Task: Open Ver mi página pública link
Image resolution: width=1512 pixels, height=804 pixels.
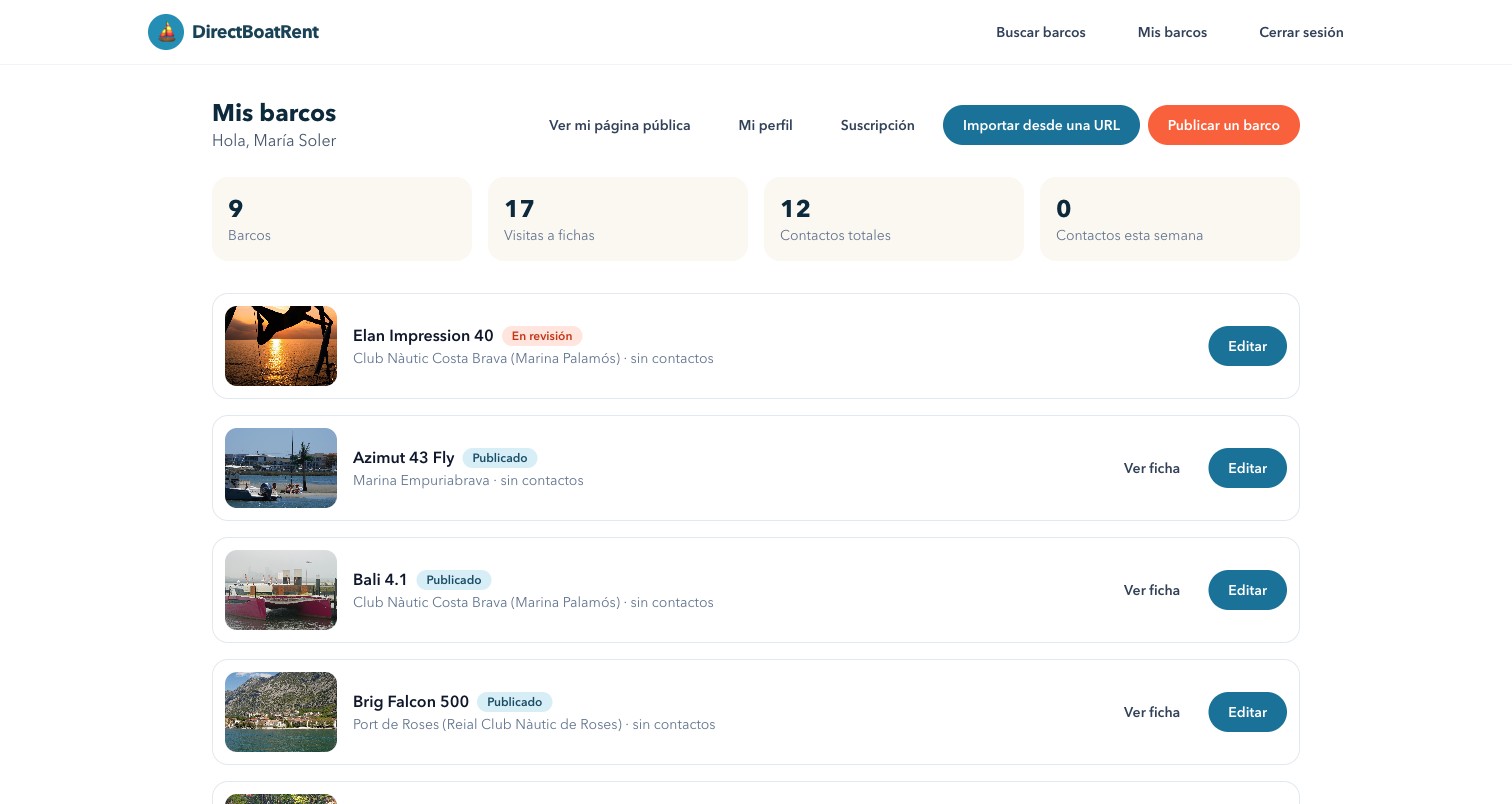Action: 620,125
